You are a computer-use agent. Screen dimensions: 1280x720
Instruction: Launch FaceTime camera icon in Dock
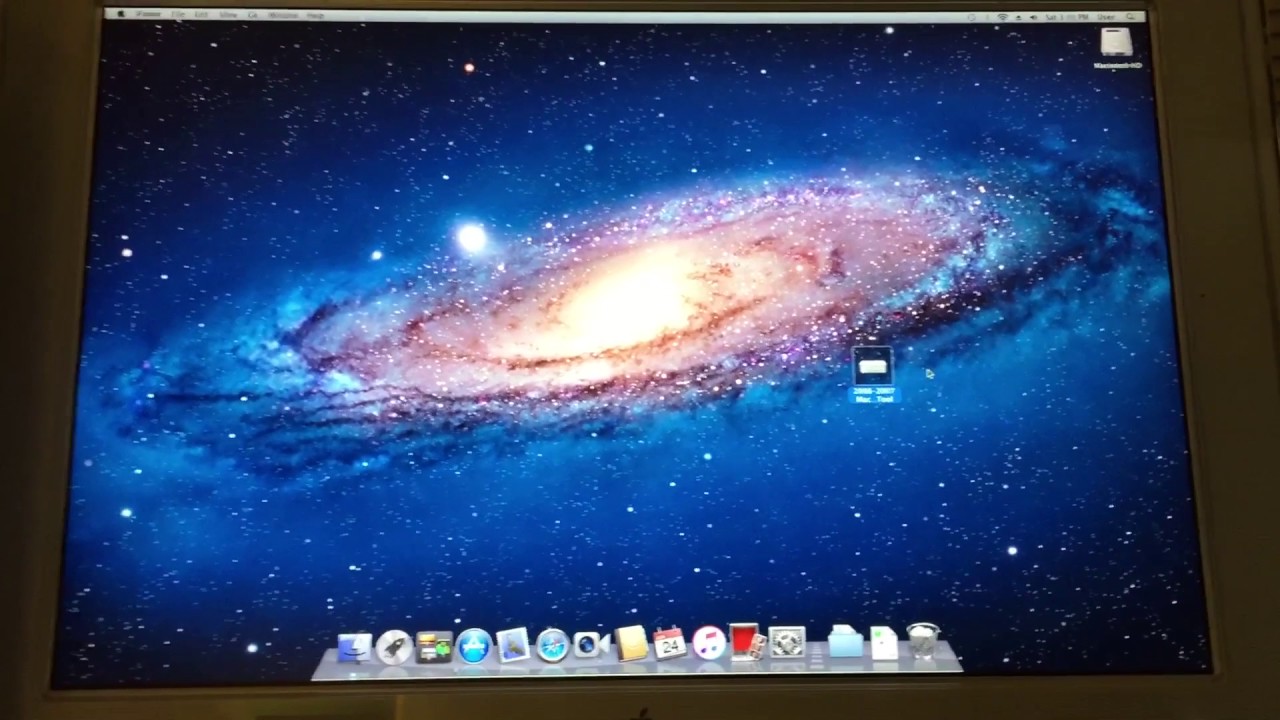(x=590, y=645)
